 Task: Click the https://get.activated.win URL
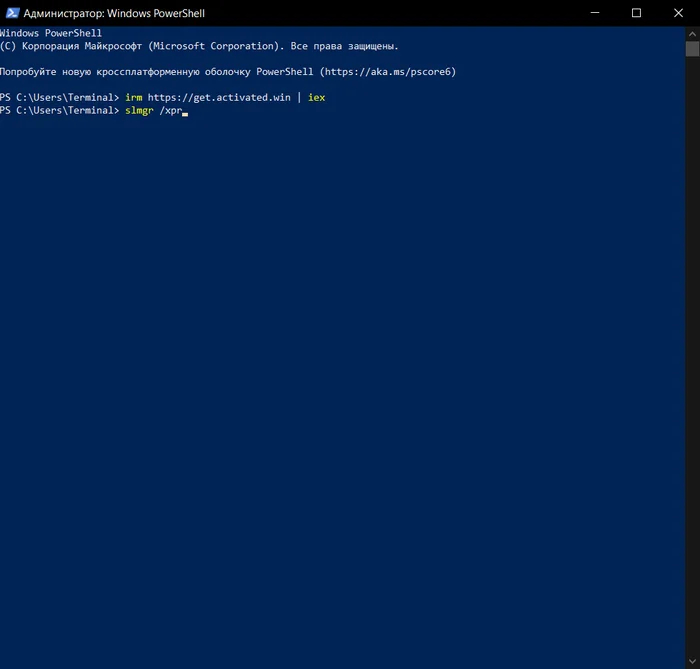220,97
